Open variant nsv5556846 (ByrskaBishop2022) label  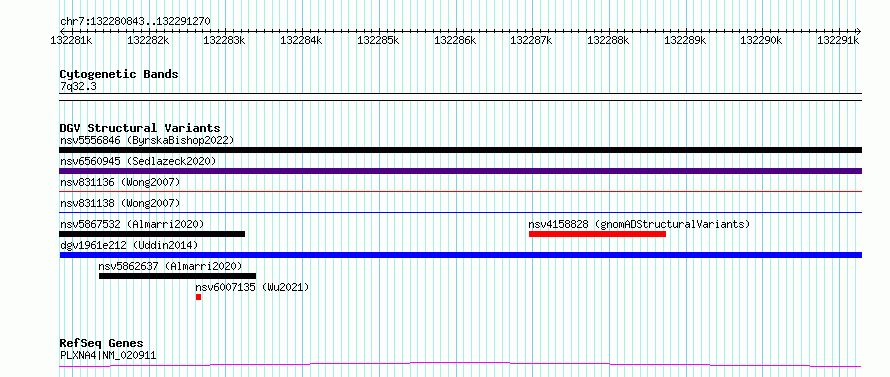[x=147, y=140]
